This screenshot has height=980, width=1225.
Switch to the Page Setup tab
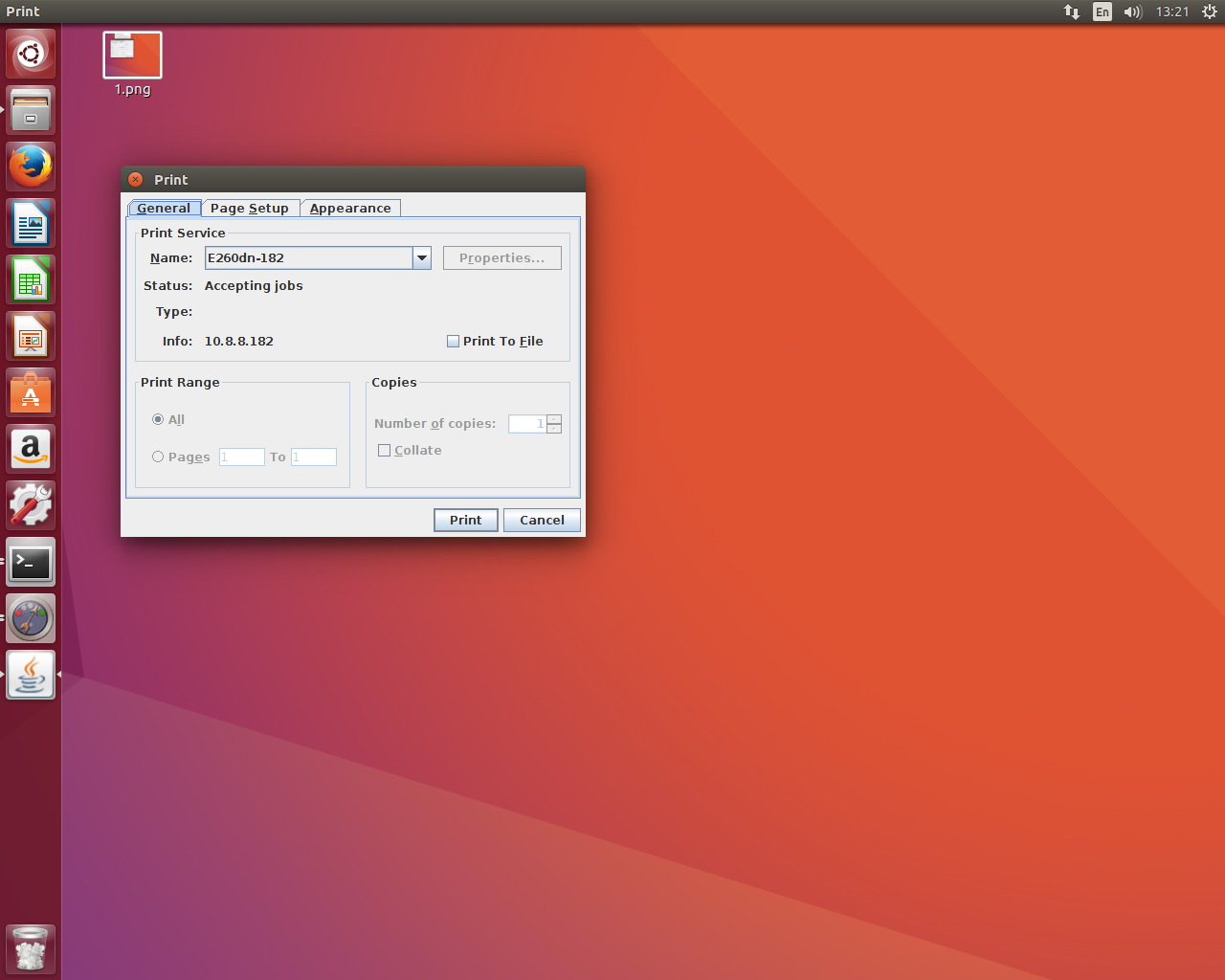(250, 209)
